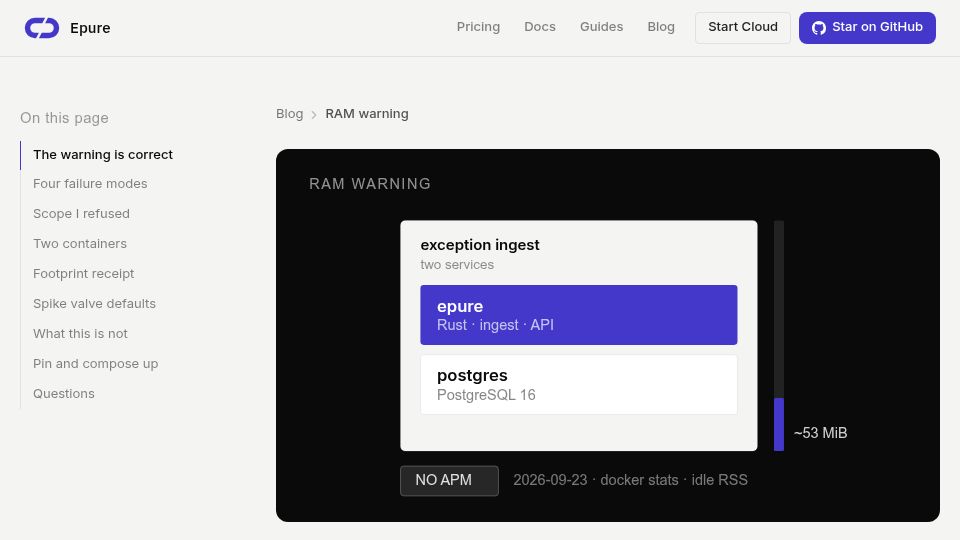Jump to Four failure modes section

[90, 184]
